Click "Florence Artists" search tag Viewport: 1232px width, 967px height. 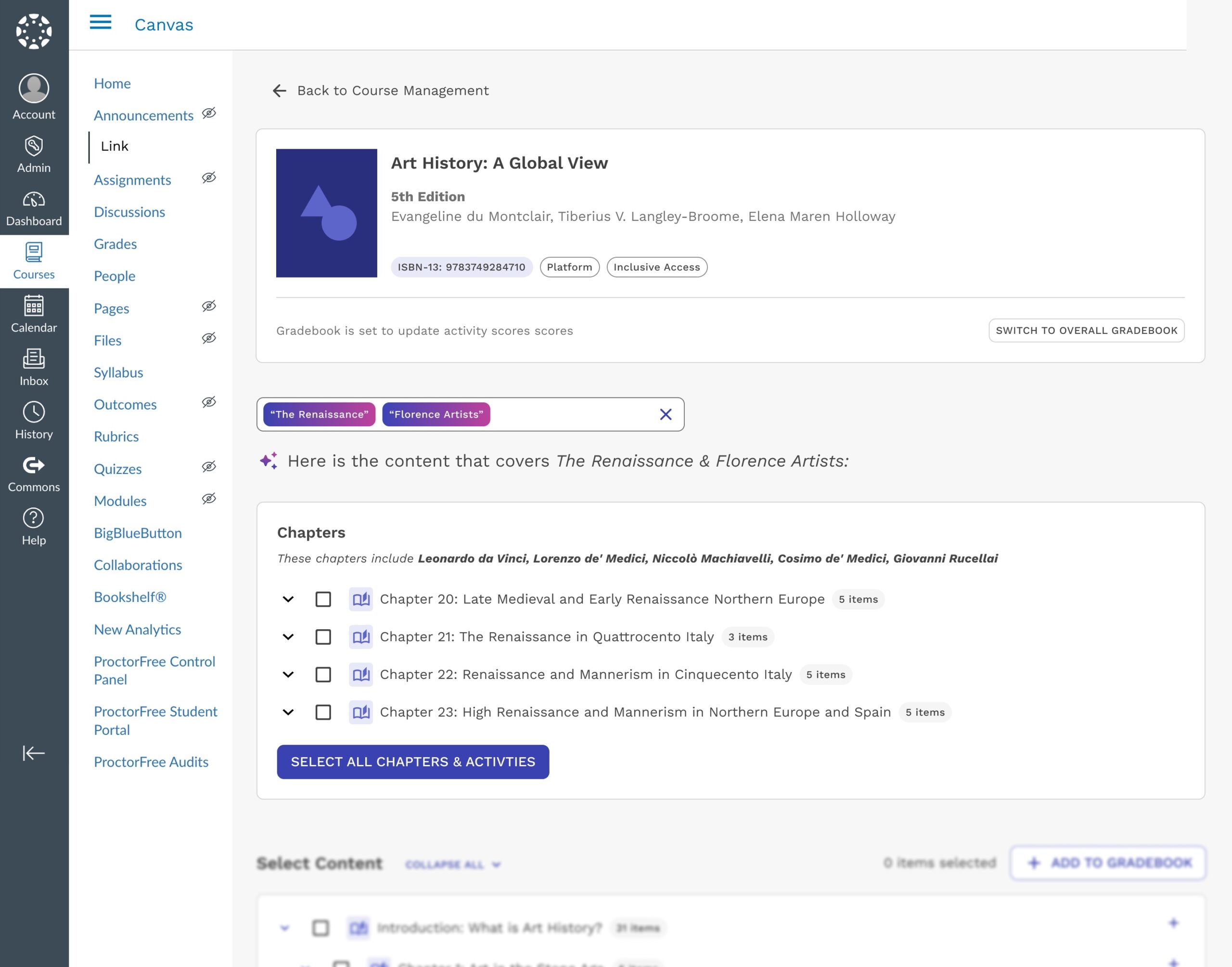(436, 414)
